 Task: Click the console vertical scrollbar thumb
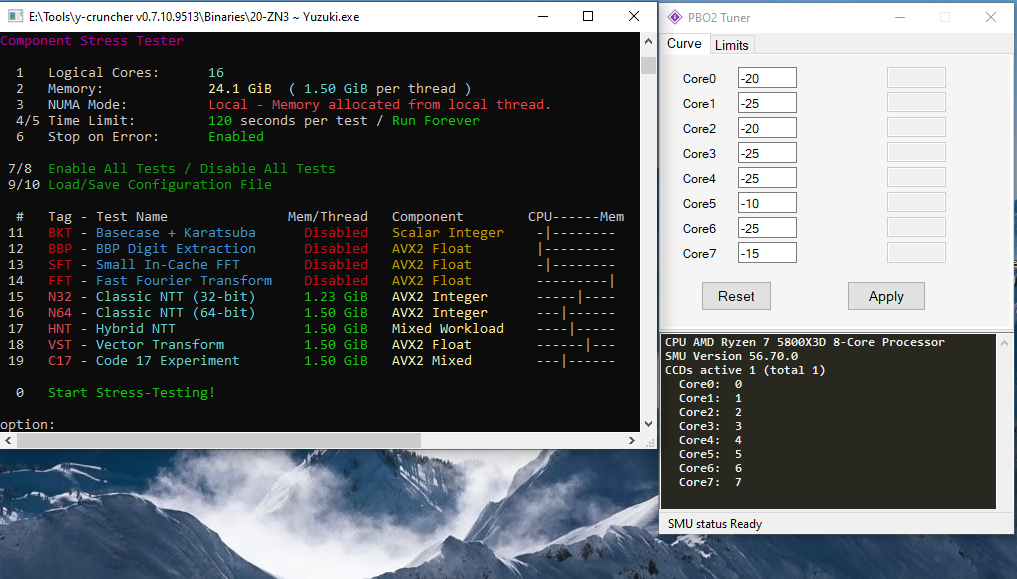click(648, 65)
